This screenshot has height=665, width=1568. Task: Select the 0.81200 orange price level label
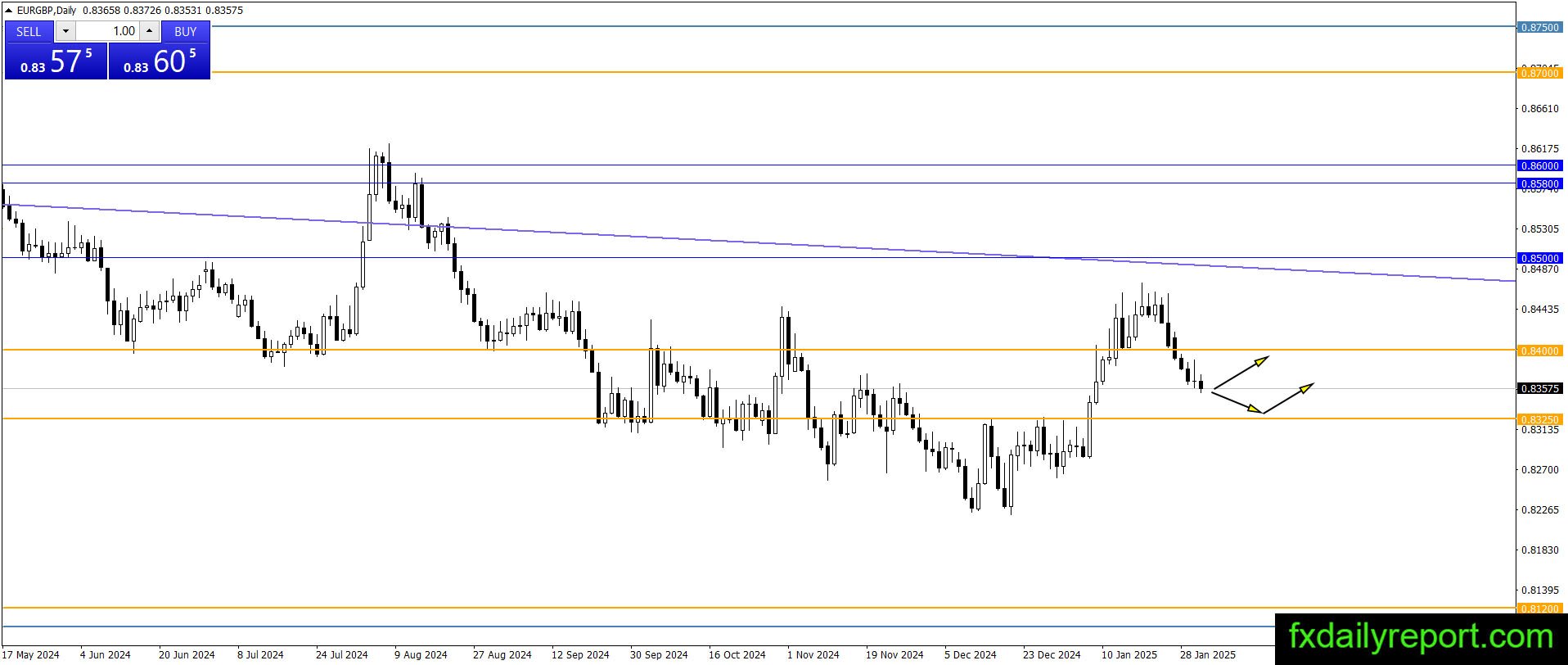(1539, 608)
